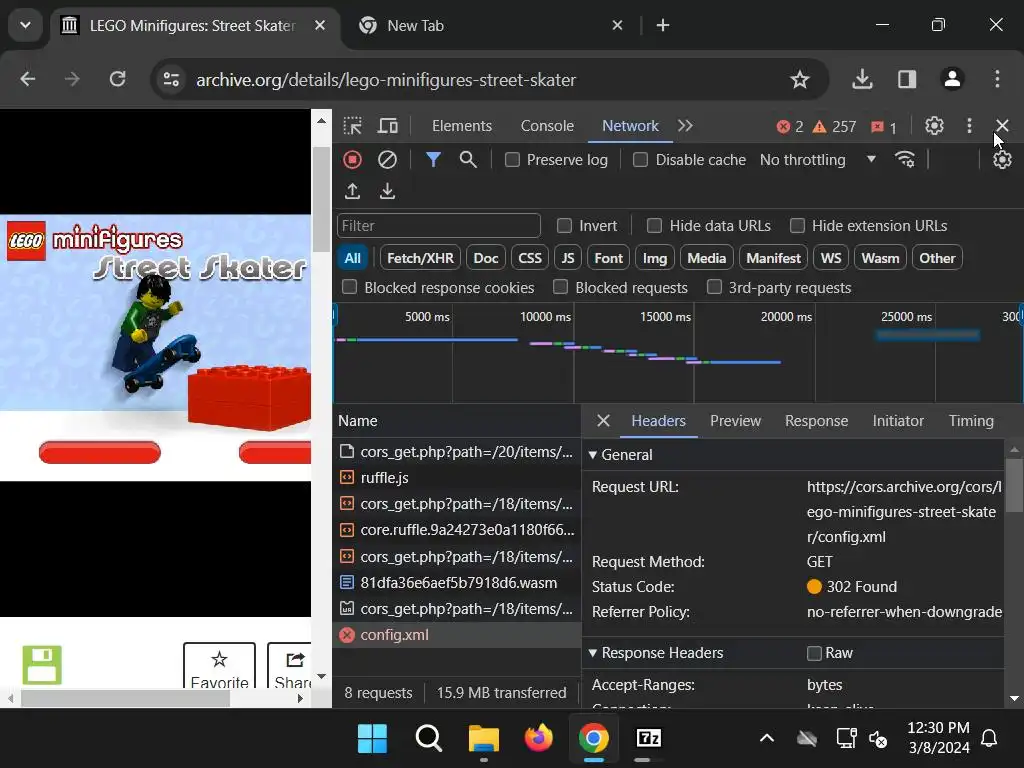The image size is (1024, 768).
Task: Open the DevTools three-dot menu
Action: click(969, 125)
